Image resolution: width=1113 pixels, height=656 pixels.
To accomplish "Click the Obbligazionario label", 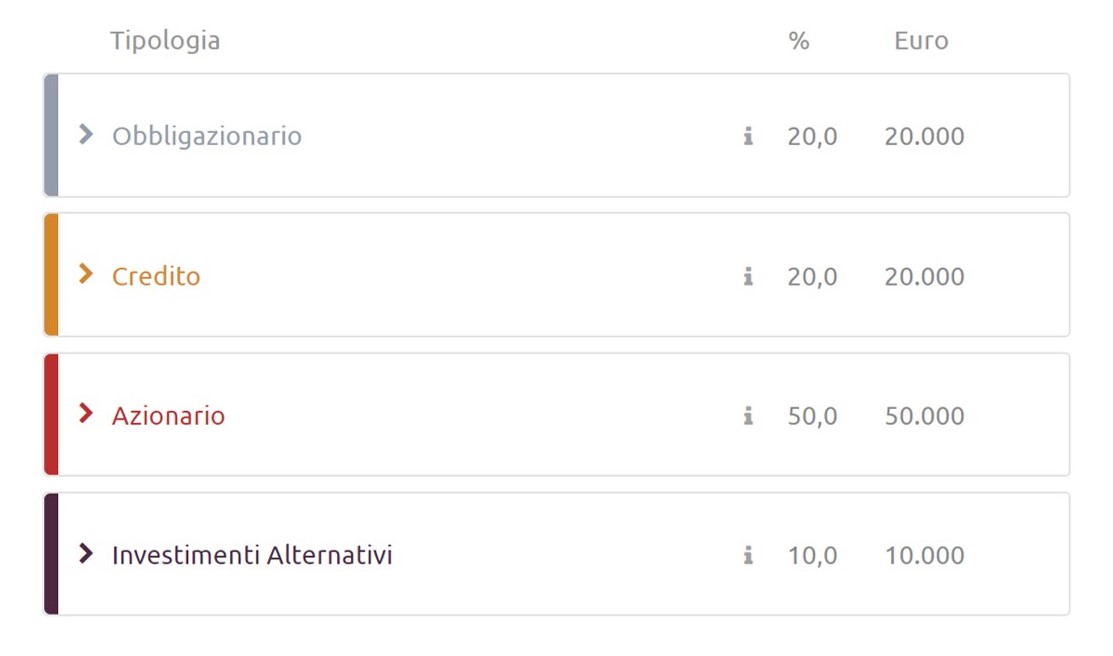I will (x=207, y=136).
